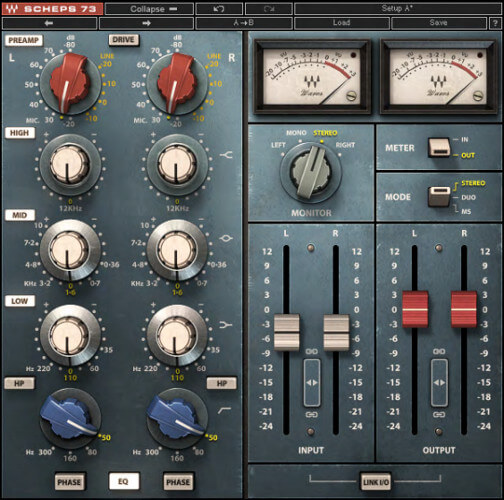The width and height of the screenshot is (504, 500).
Task: Flip the METER in/out switch
Action: pyautogui.click(x=439, y=147)
